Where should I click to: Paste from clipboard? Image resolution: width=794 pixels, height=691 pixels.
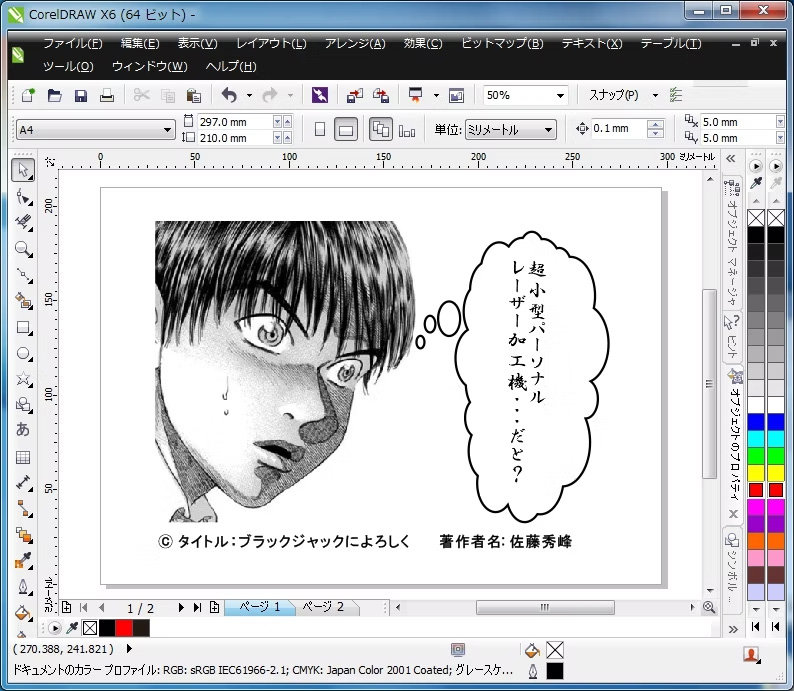(x=194, y=95)
